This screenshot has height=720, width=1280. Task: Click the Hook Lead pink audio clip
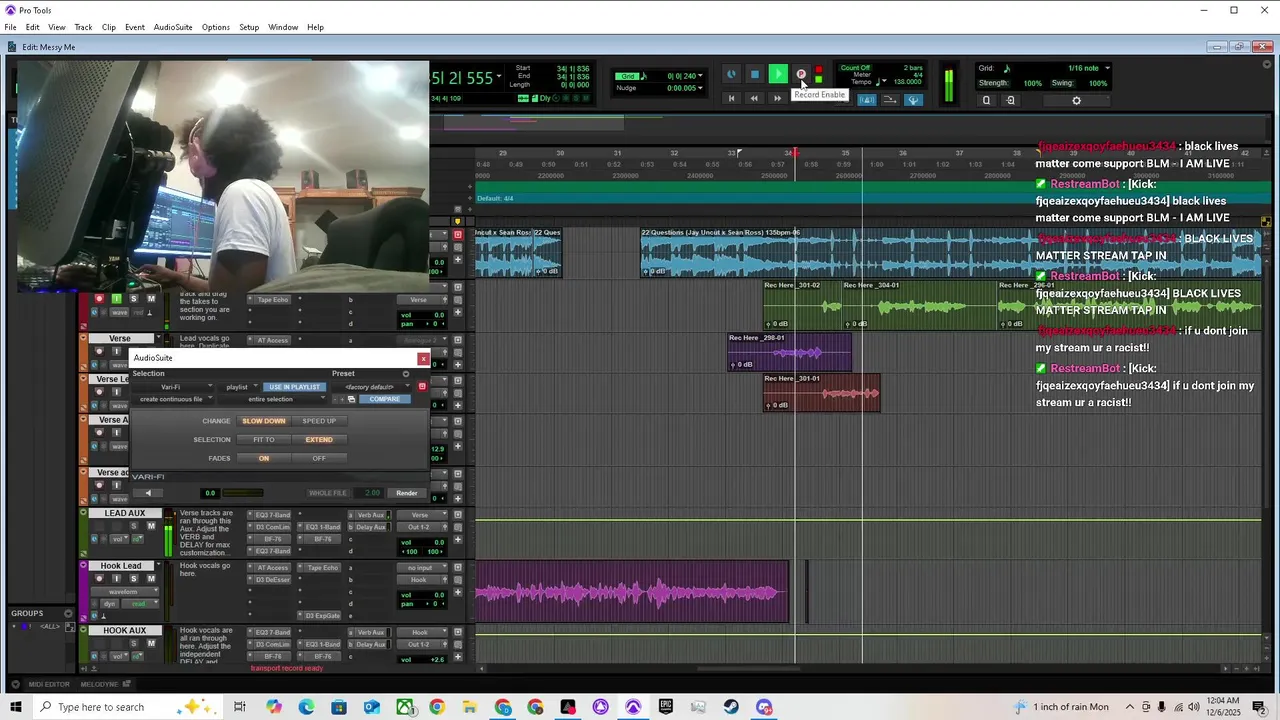click(x=632, y=592)
